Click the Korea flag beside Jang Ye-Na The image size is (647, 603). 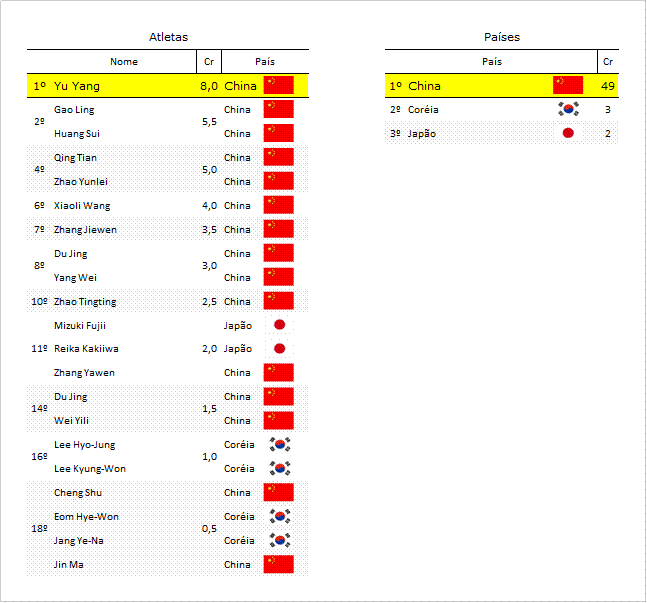click(x=280, y=540)
